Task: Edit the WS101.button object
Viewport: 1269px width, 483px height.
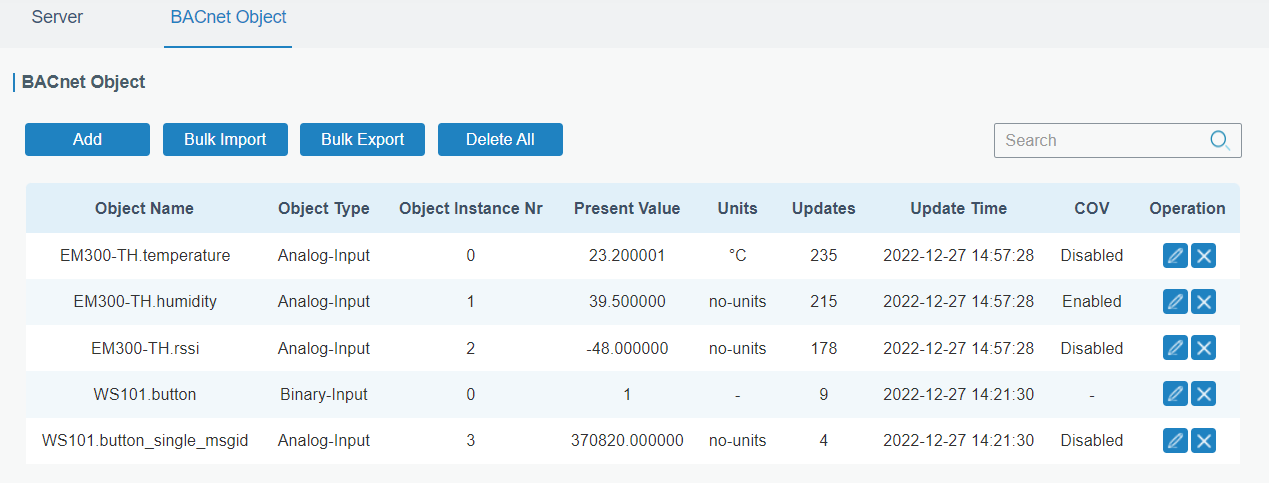Action: [x=1175, y=395]
